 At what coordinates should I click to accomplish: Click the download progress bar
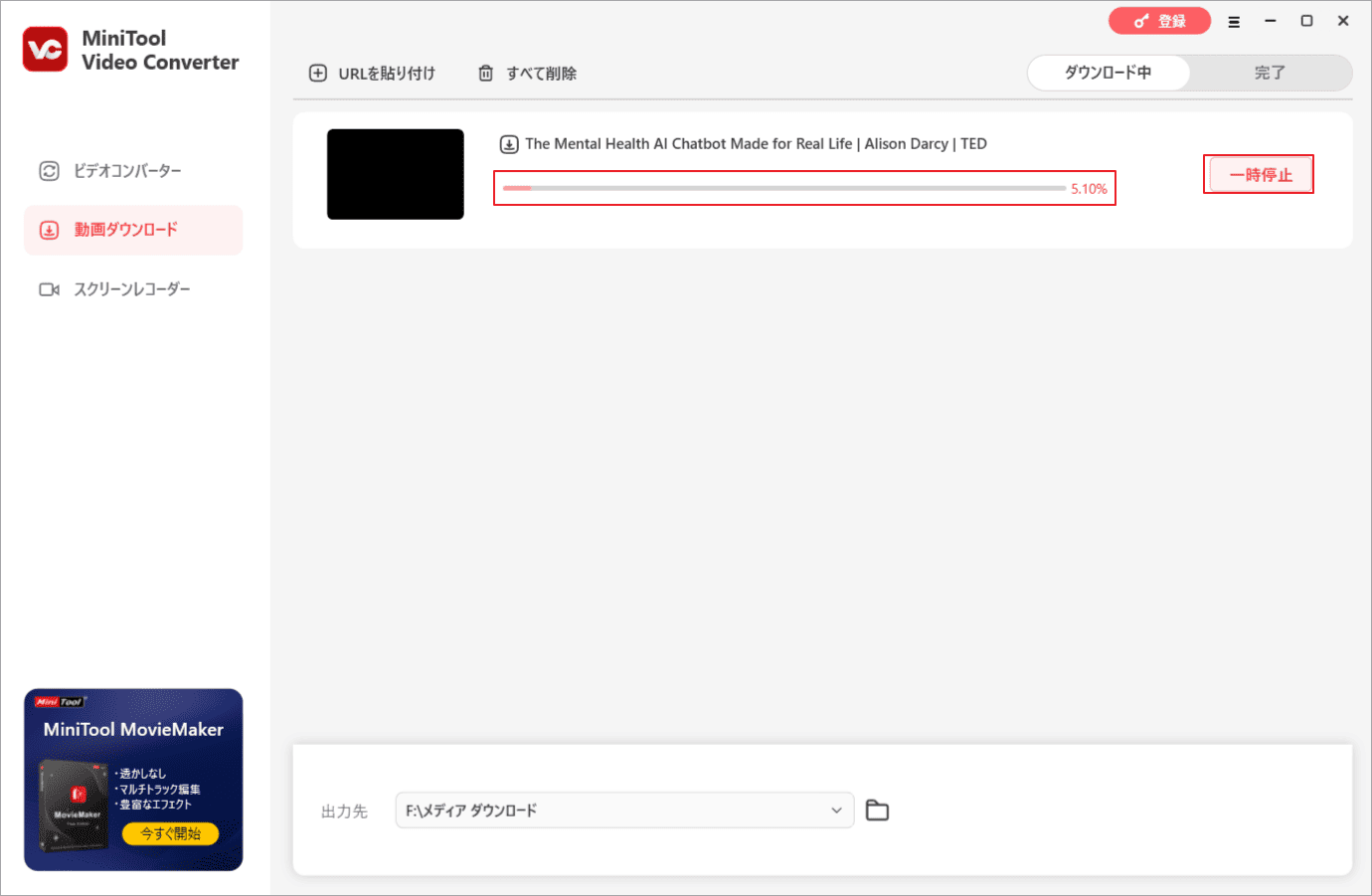coord(784,188)
